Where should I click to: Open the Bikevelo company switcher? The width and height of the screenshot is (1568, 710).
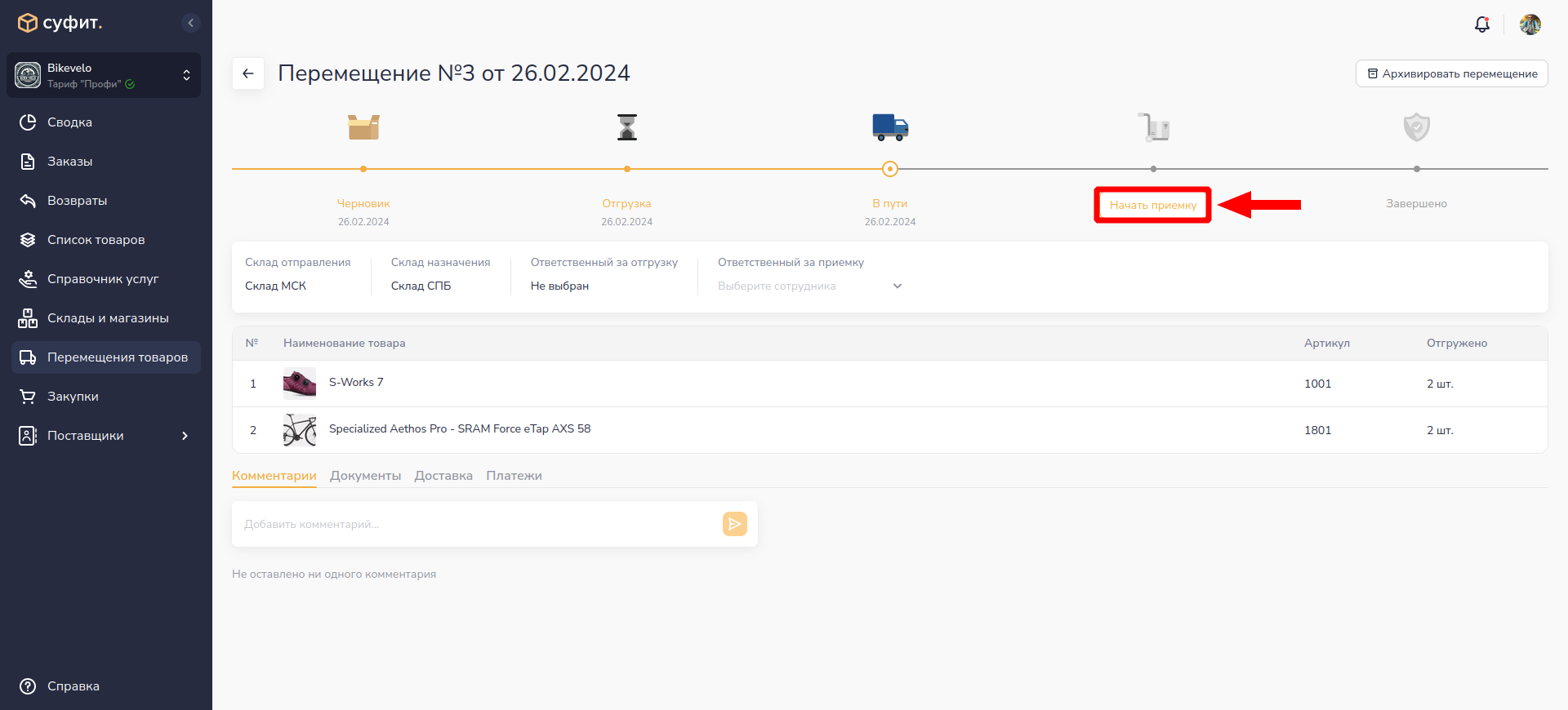[104, 75]
